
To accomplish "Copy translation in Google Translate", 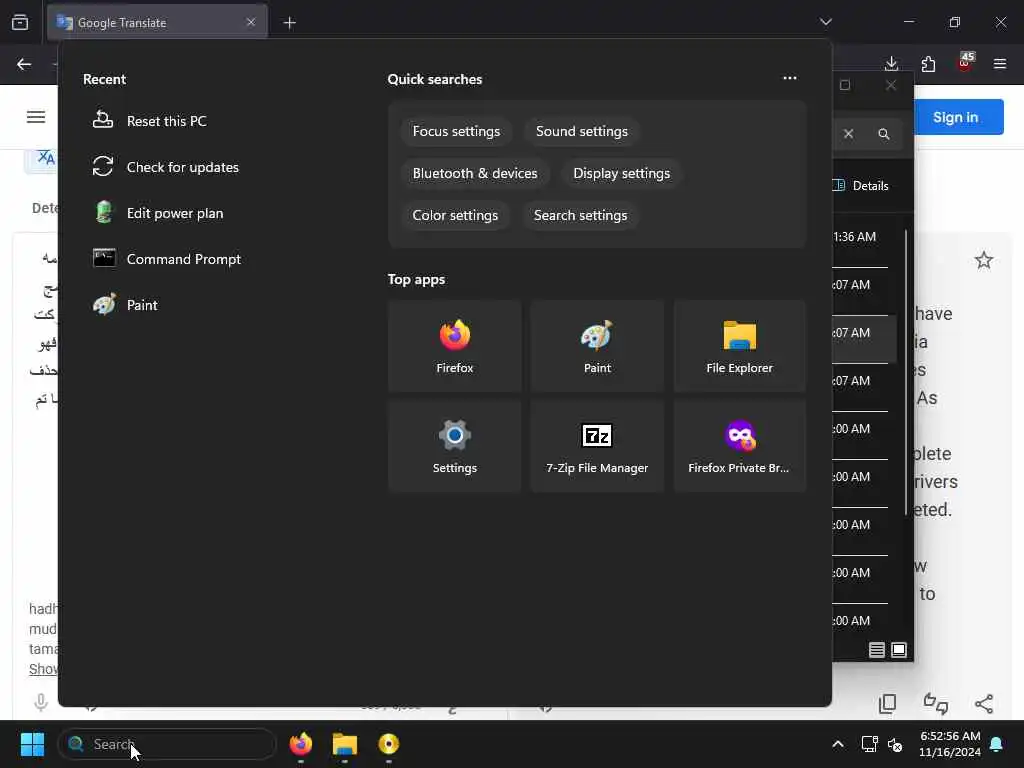I will [887, 703].
